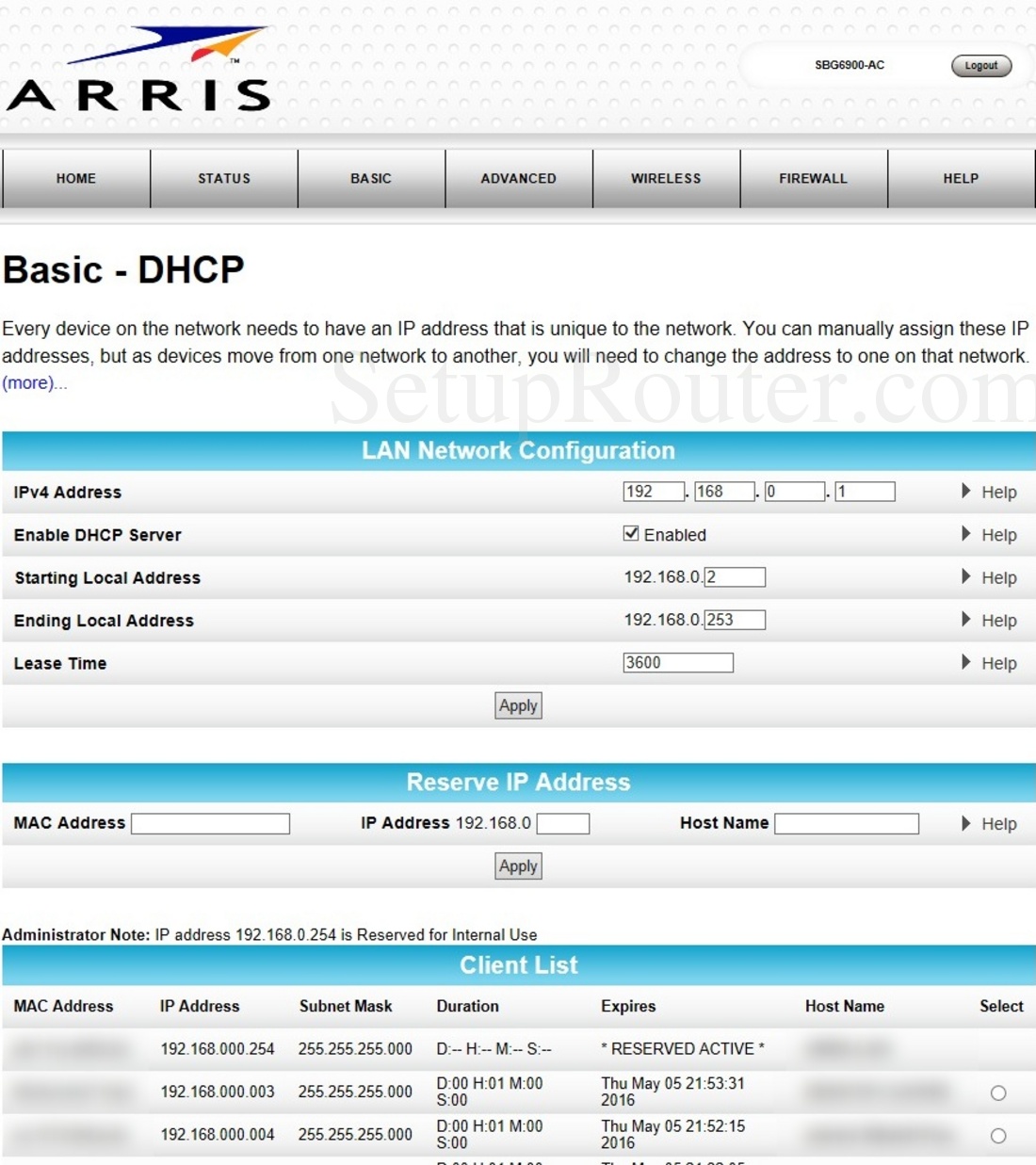Click the Subnet Mask column header
This screenshot has width=1036, height=1165.
coord(346,1006)
